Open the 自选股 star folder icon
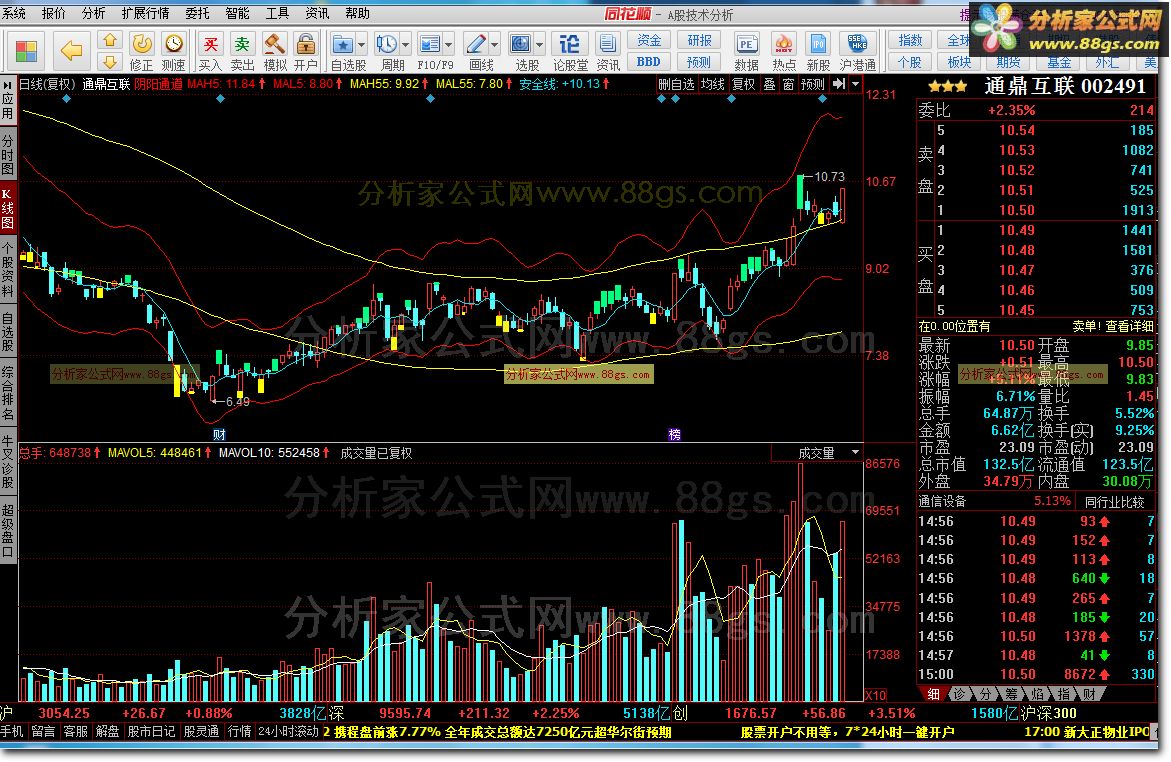The image size is (1171, 762). coord(342,43)
